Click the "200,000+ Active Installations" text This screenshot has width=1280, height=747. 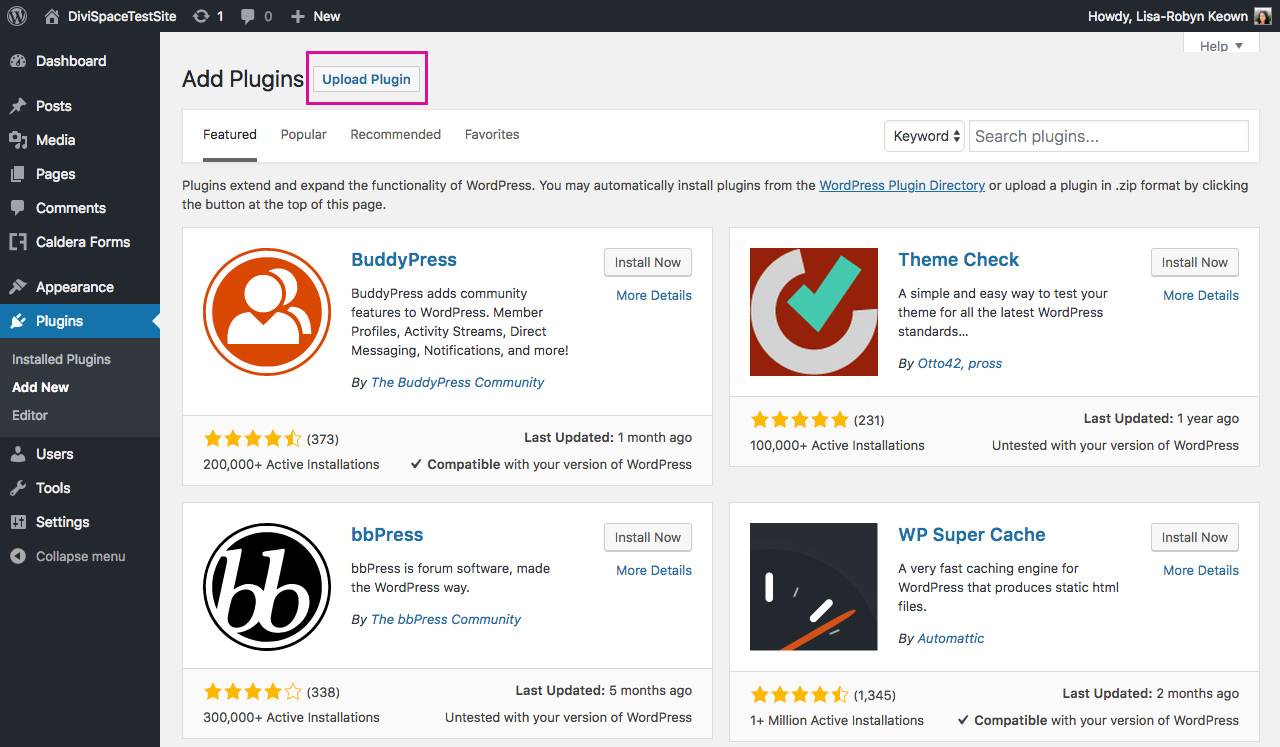pyautogui.click(x=291, y=464)
